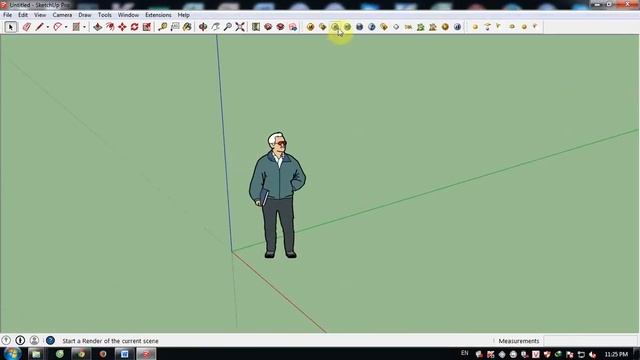Click the user sign-in status icon
The width and height of the screenshot is (640, 360).
tap(34, 340)
